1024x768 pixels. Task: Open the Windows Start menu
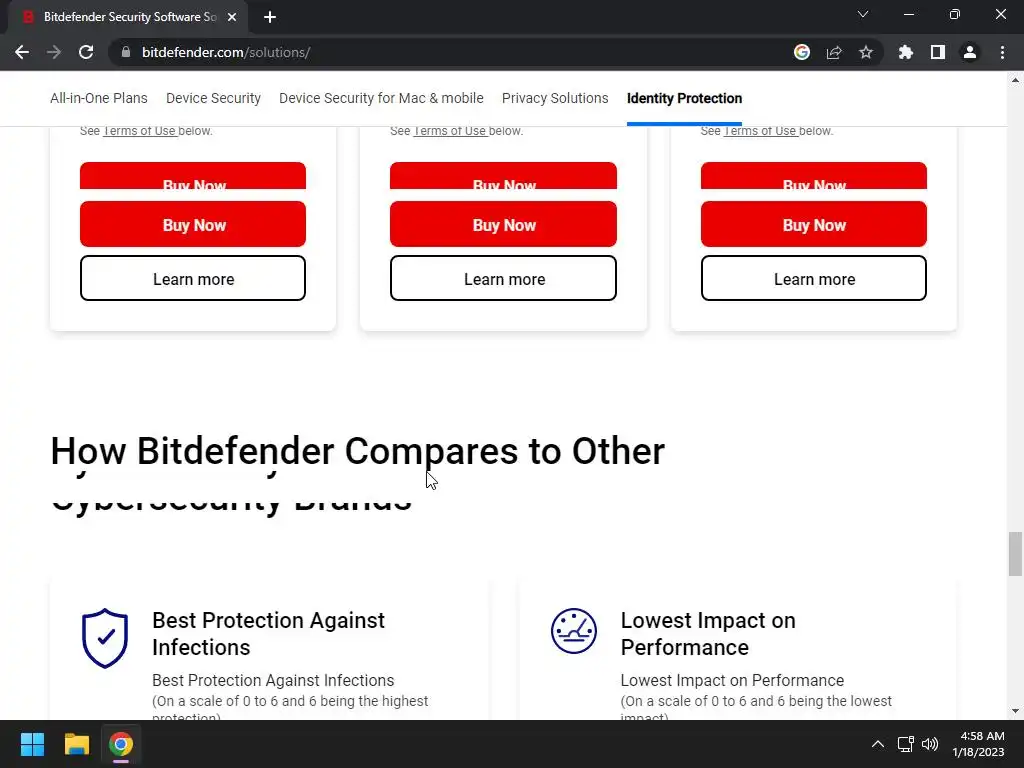(x=32, y=744)
